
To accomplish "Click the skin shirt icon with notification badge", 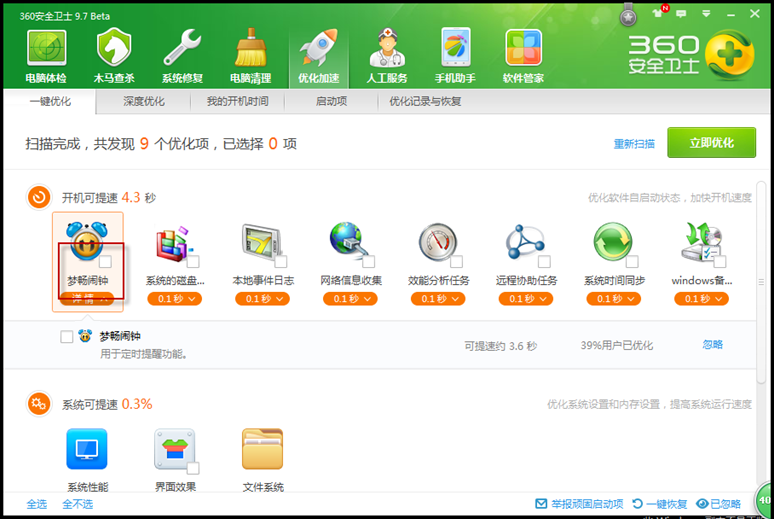I will pos(658,13).
